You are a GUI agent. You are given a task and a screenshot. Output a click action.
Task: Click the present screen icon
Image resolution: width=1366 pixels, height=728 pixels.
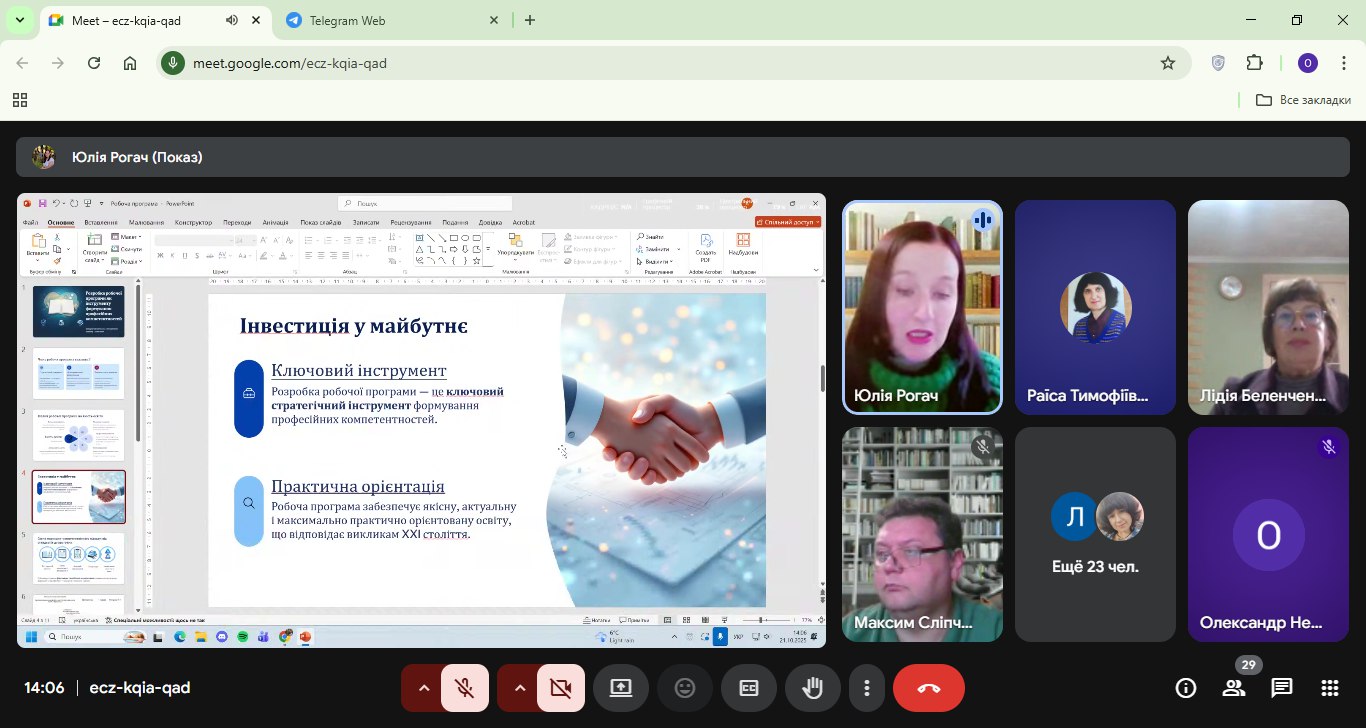point(621,688)
